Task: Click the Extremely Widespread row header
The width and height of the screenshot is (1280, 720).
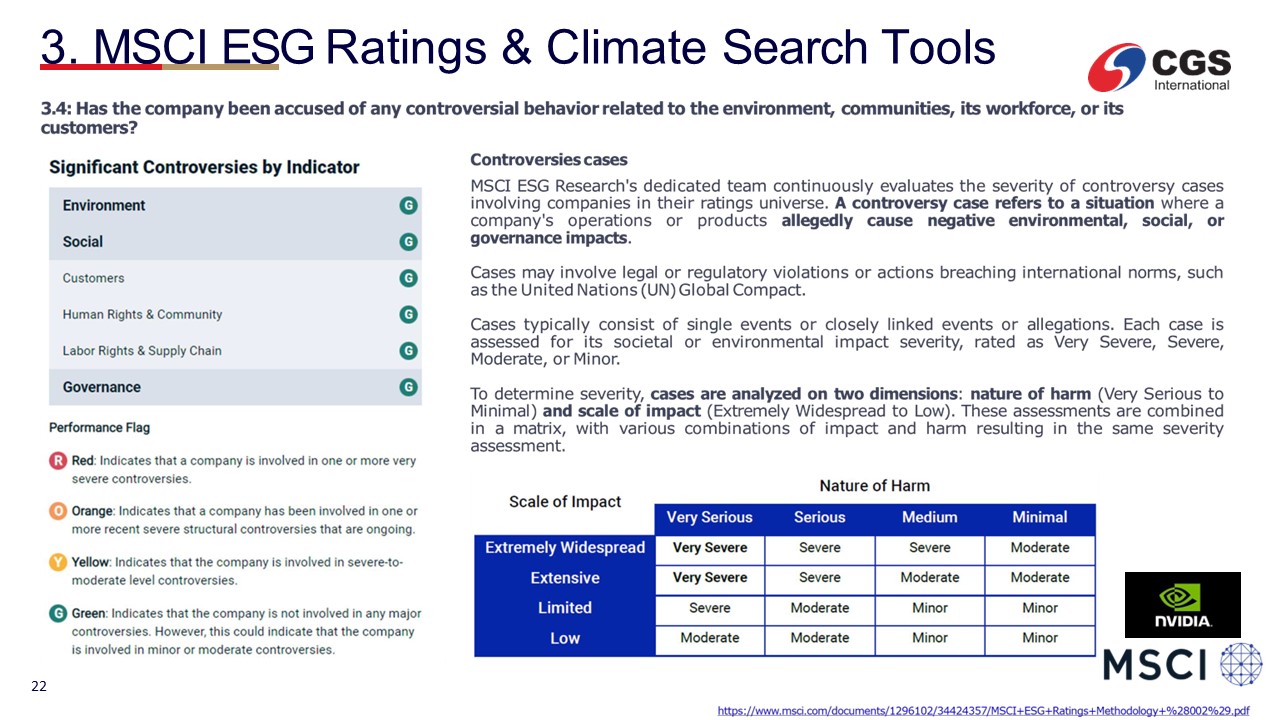Action: click(x=565, y=548)
